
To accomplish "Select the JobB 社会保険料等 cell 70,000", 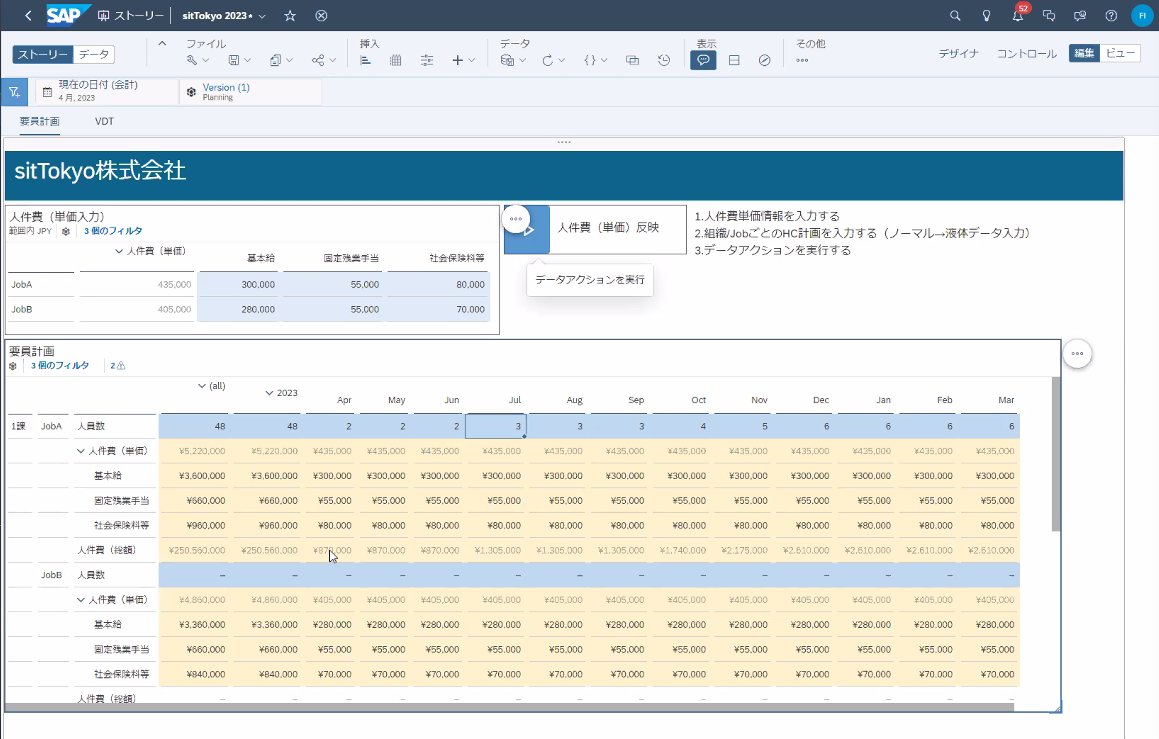I will tap(438, 310).
